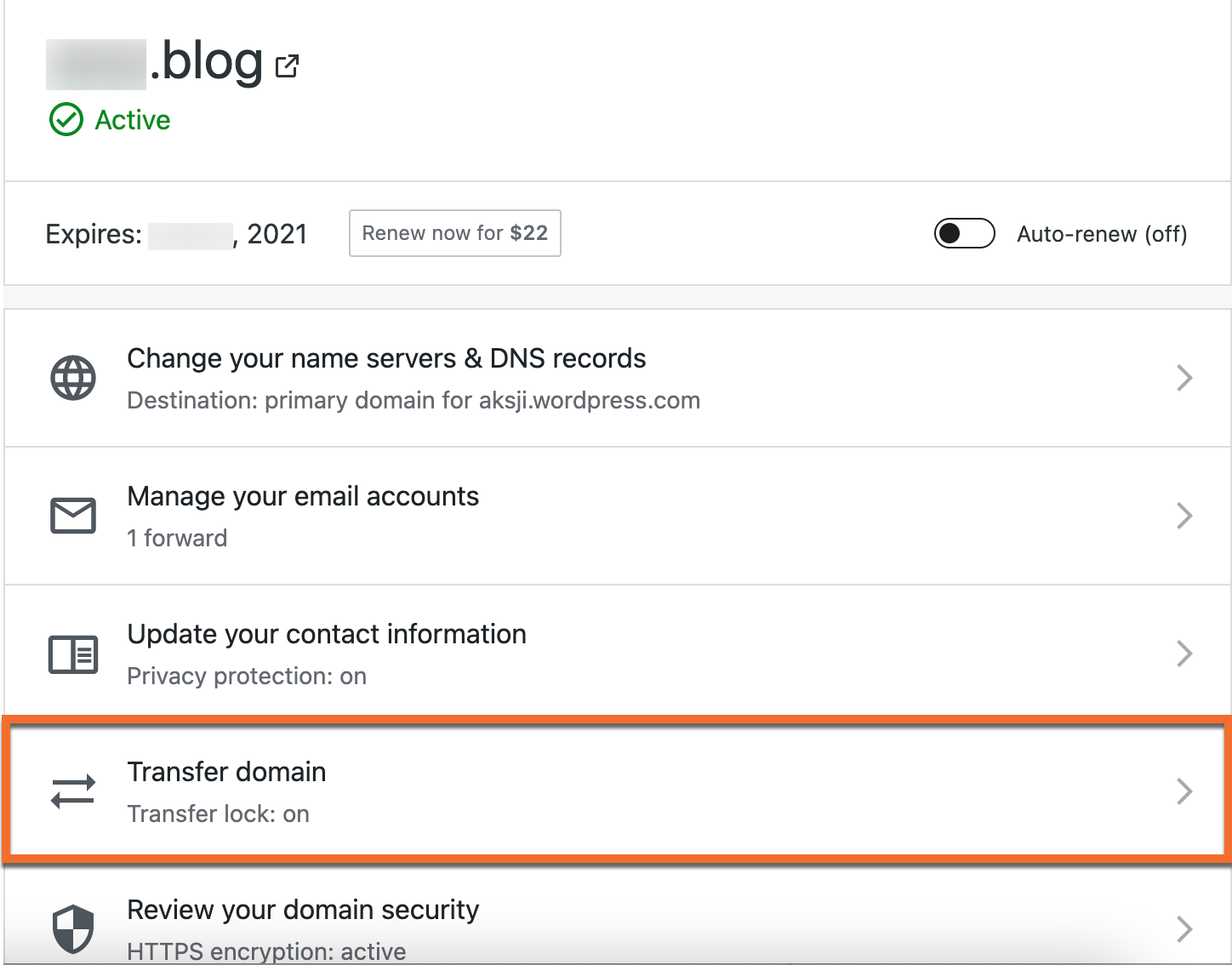Expand the contact information row chevron
Screen dimensions: 1232x965
1184,653
